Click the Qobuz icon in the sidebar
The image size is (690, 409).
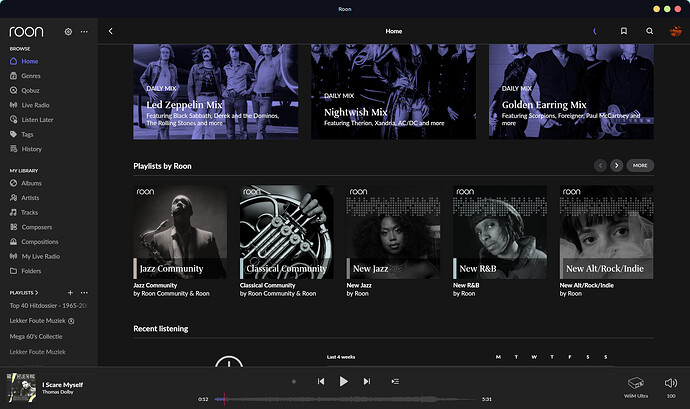(x=14, y=90)
